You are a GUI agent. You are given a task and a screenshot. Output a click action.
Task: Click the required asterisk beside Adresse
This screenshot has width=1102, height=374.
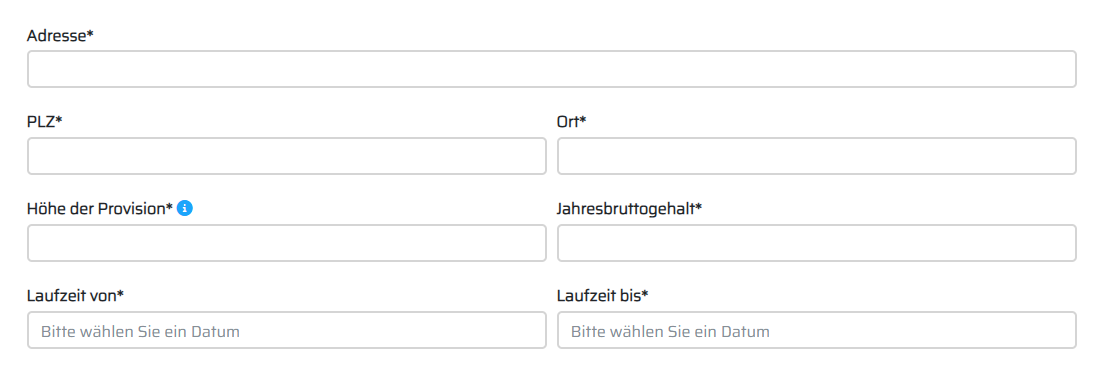pyautogui.click(x=90, y=33)
